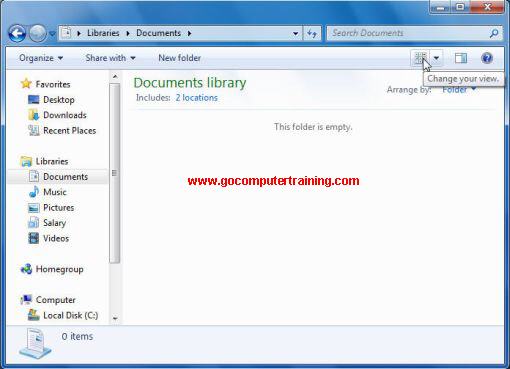Click the Homegroup icon
Viewport: 510px width, 369px height.
pyautogui.click(x=26, y=269)
